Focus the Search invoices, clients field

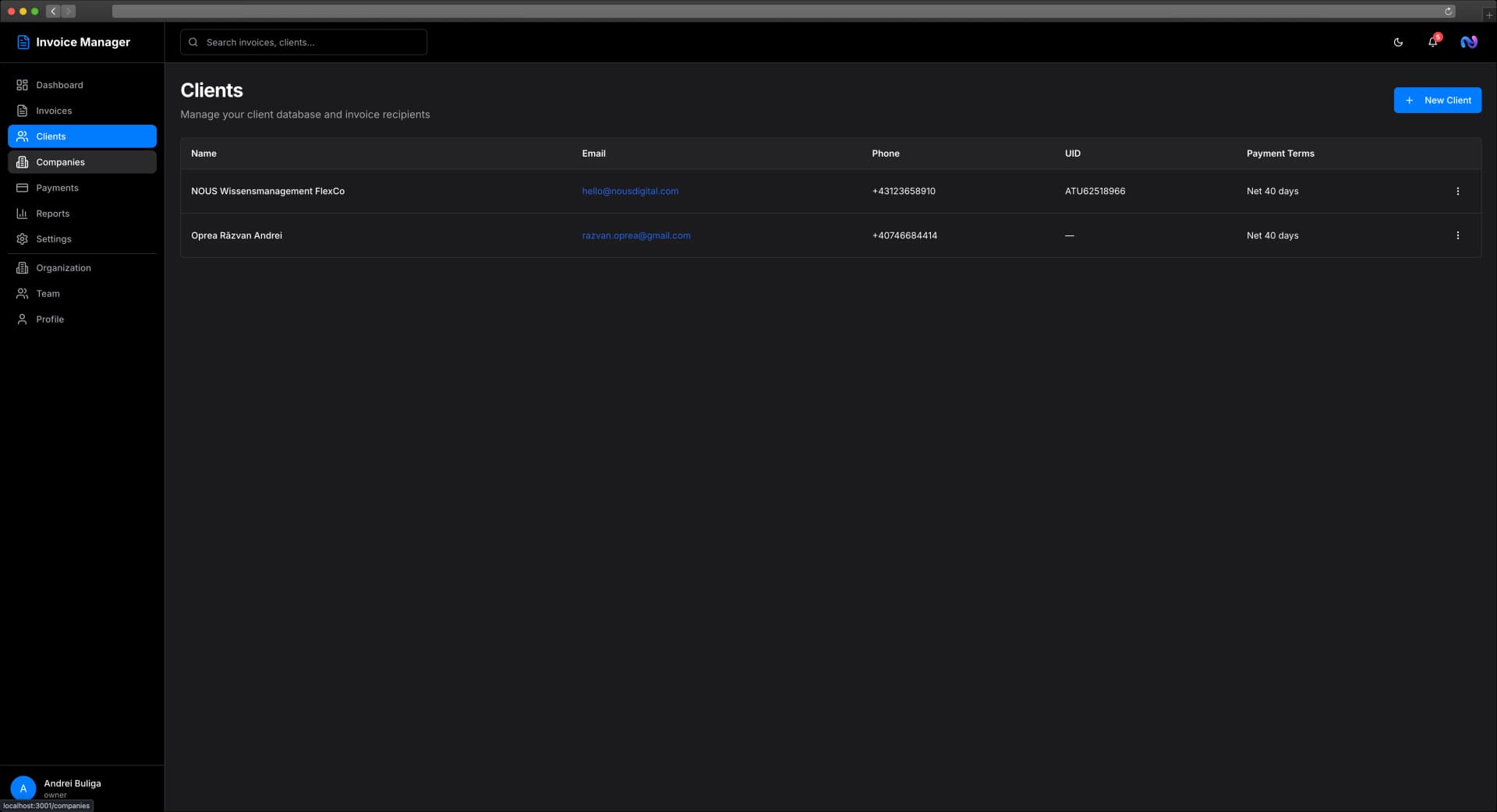(303, 42)
